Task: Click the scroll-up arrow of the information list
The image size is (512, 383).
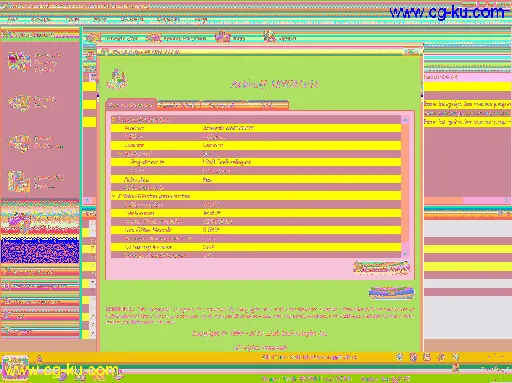Action: [405, 120]
